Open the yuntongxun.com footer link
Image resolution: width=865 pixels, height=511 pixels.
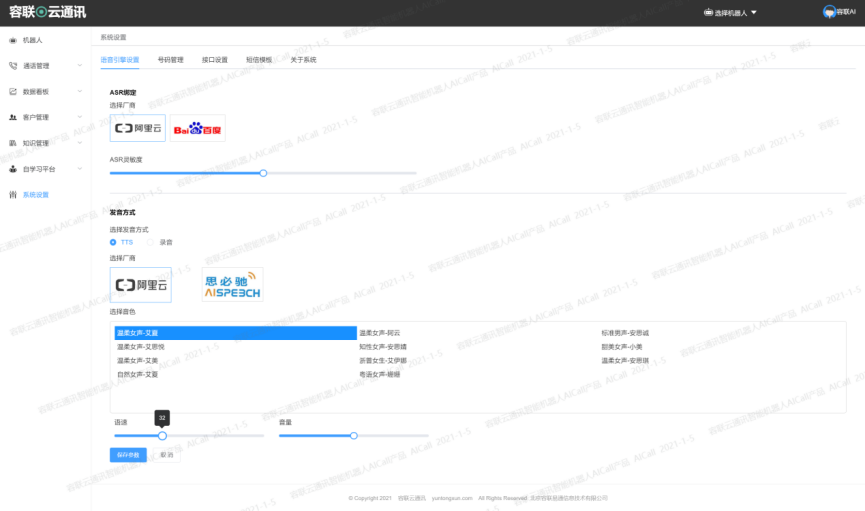pos(452,498)
